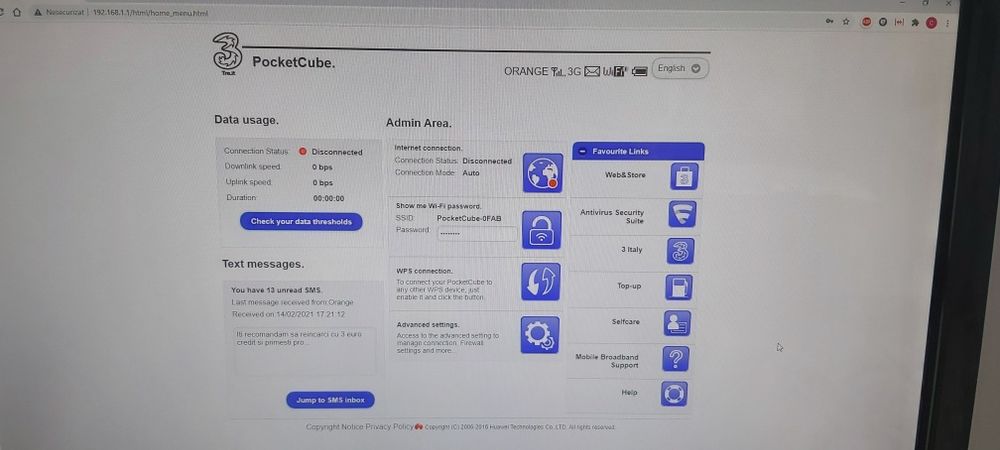The image size is (1000, 450).
Task: Click the first red extension icon
Action: (866, 22)
